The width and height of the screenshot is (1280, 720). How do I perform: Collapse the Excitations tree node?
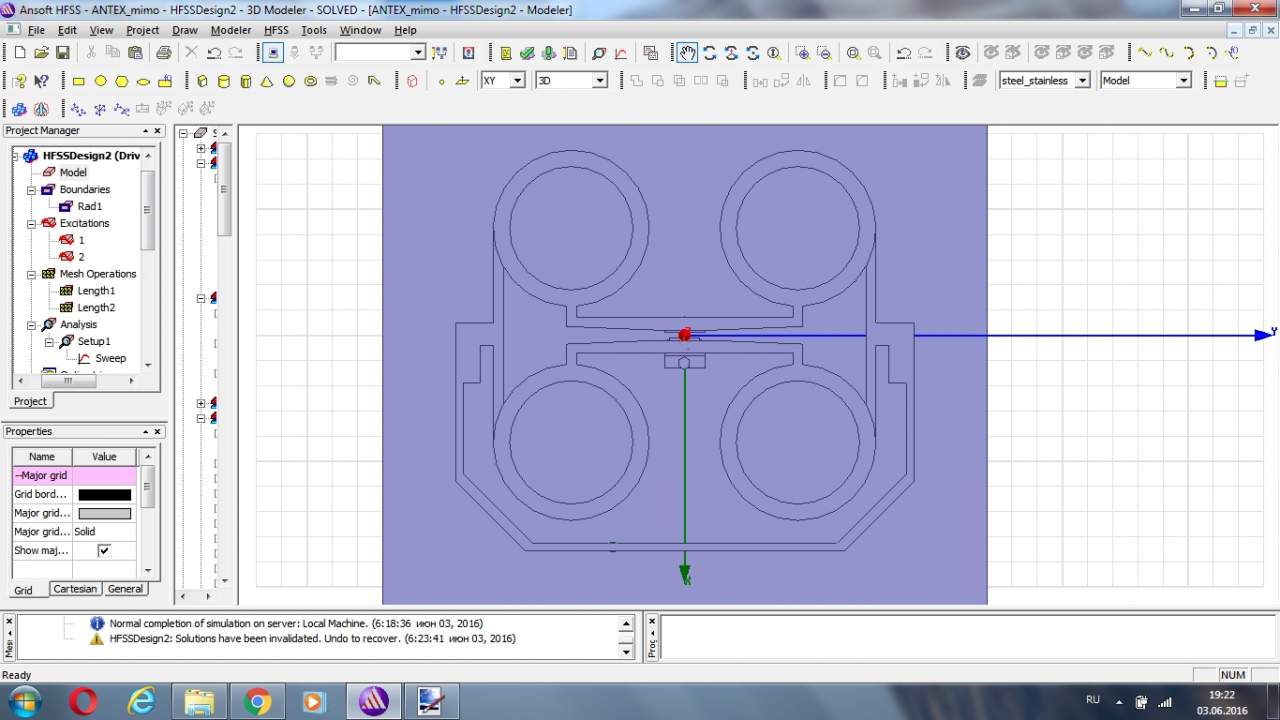32,223
